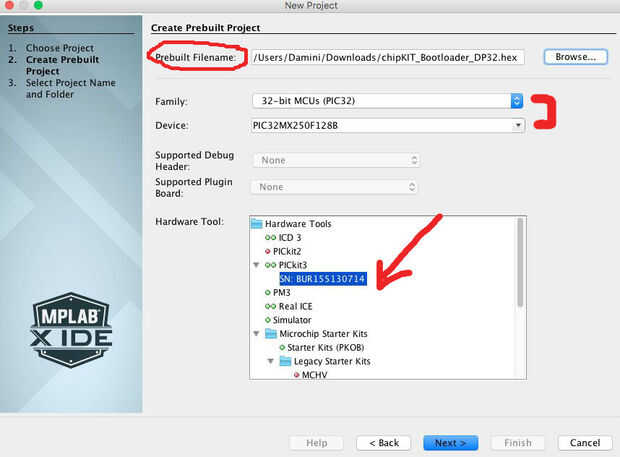
Task: Click the Prebuilt Filename path field
Action: pos(388,57)
